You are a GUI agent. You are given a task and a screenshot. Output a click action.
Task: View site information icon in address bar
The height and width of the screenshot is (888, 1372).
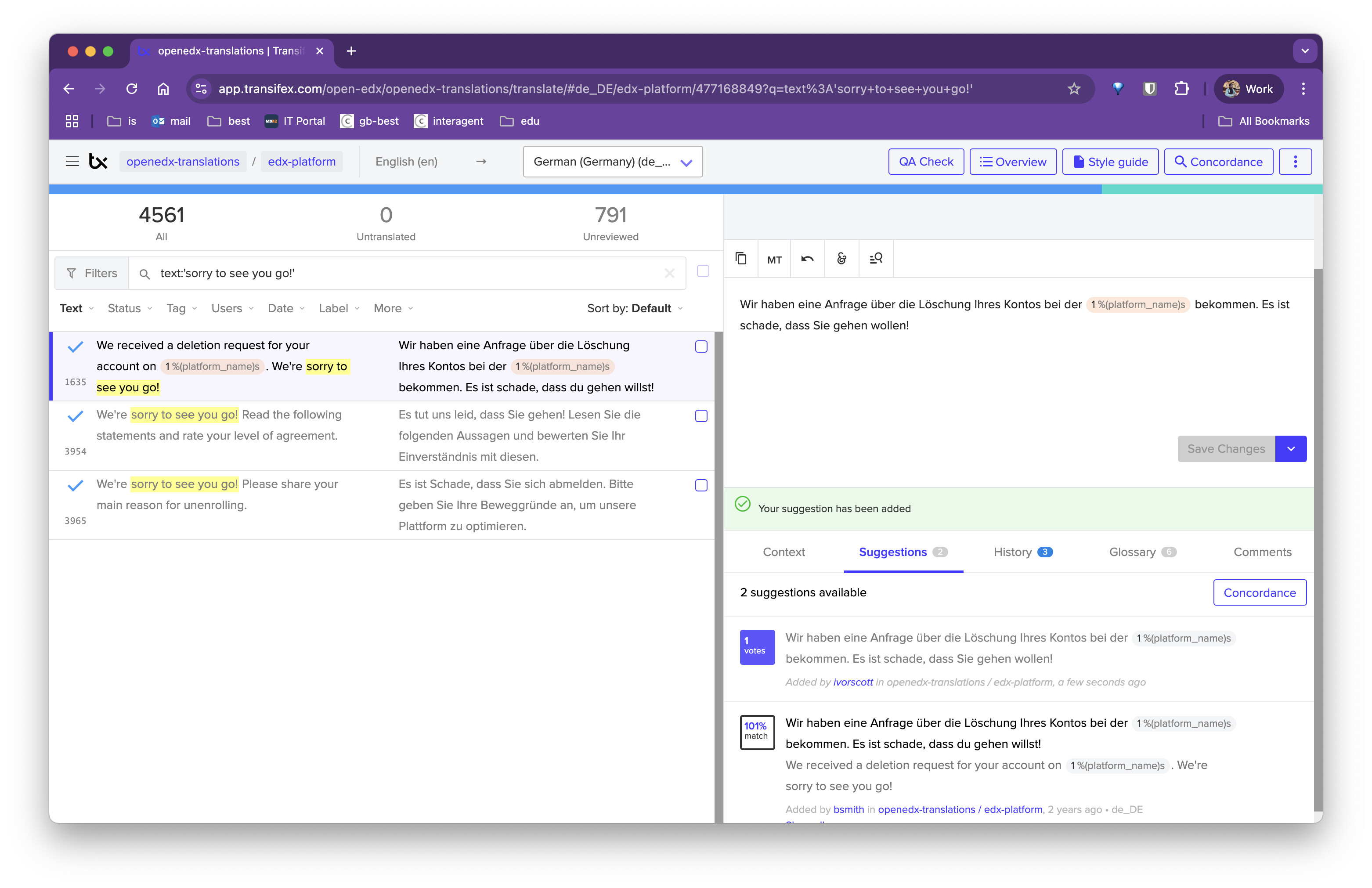pyautogui.click(x=201, y=89)
